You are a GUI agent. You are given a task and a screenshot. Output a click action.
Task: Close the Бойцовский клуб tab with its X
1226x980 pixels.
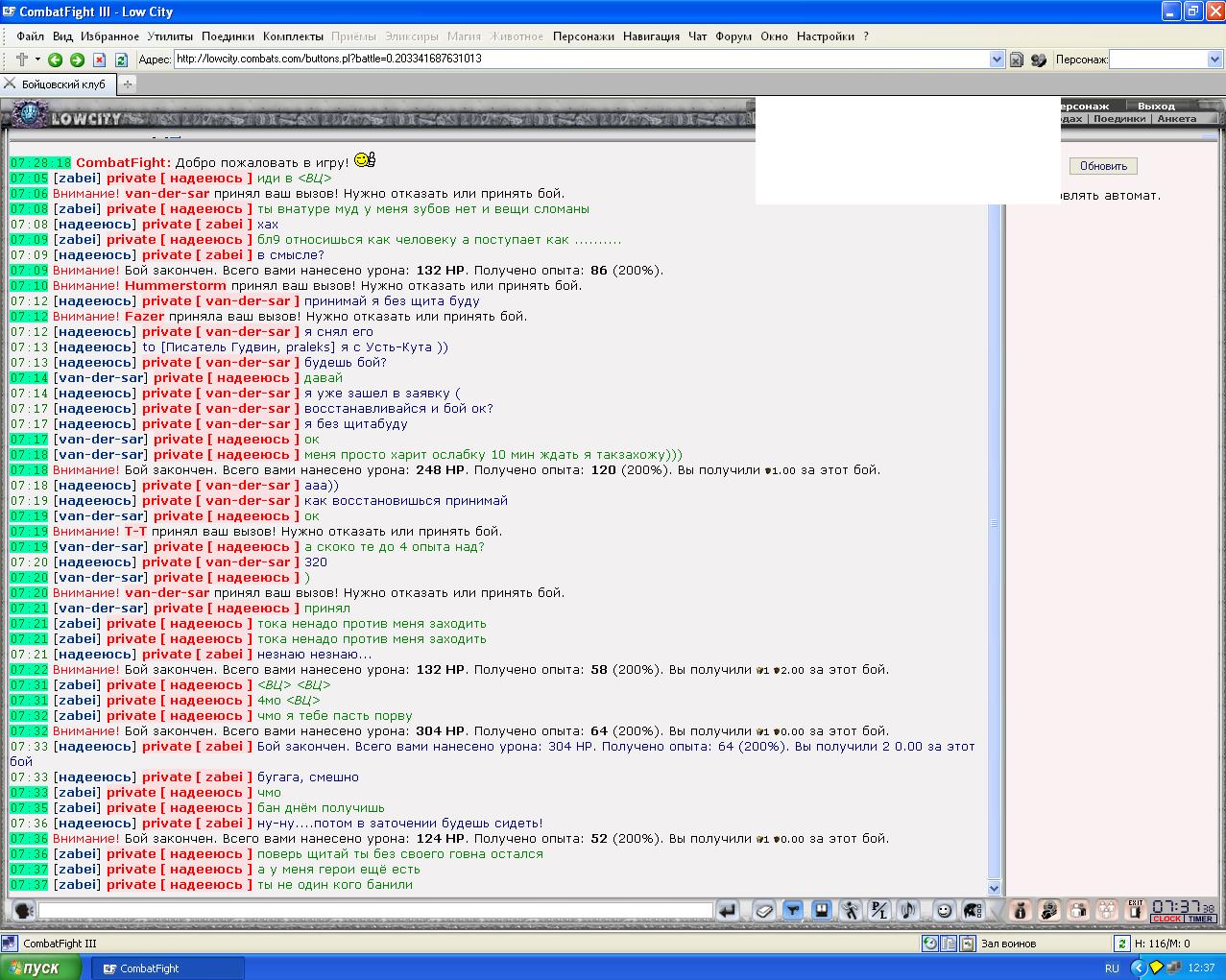coord(10,84)
